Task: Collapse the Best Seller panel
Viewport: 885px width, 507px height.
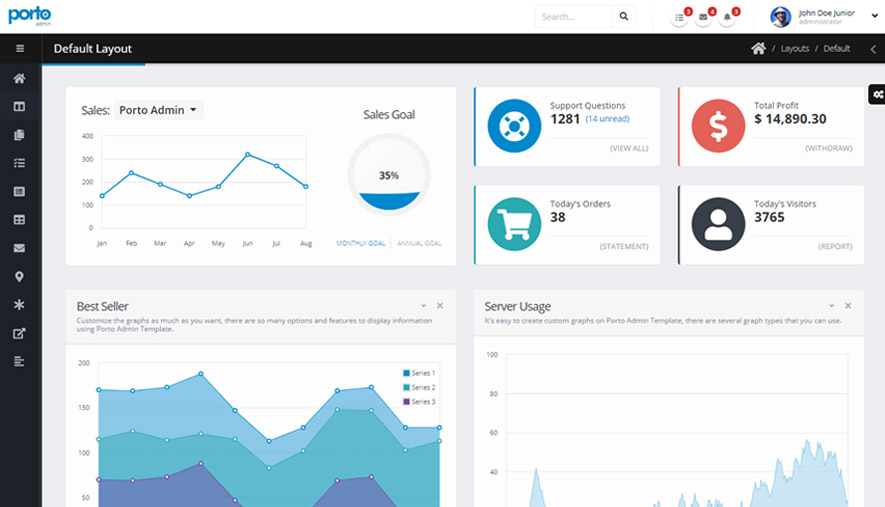Action: pos(423,306)
